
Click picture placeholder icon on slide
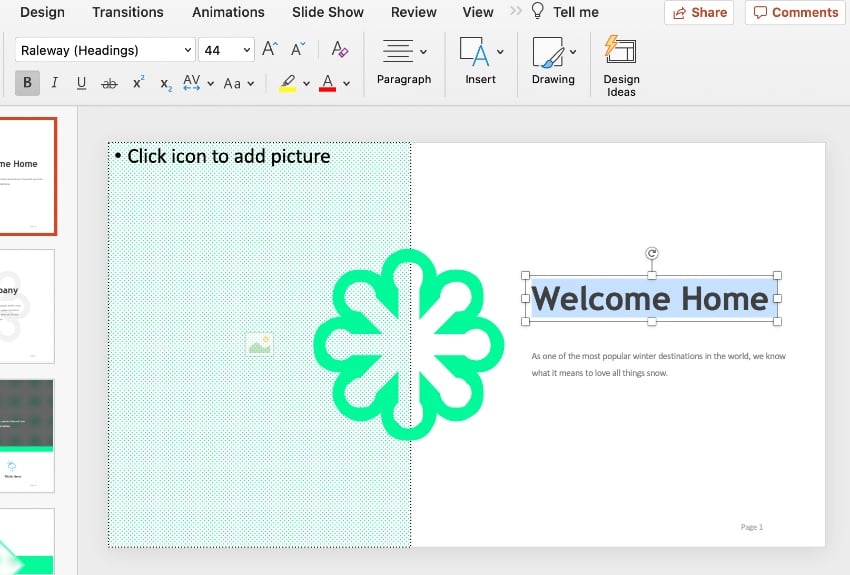click(259, 345)
